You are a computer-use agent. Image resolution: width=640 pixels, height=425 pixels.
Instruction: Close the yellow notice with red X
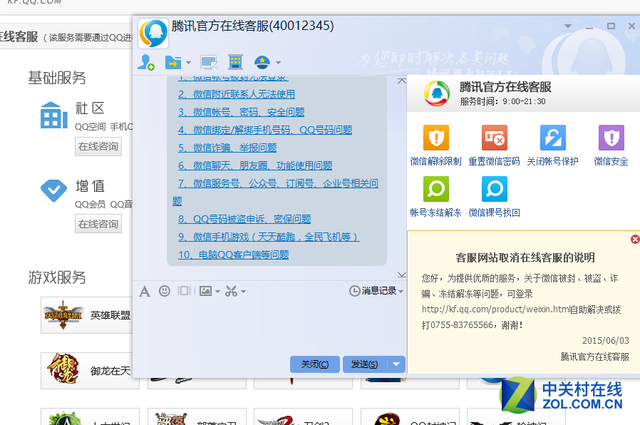(x=635, y=239)
